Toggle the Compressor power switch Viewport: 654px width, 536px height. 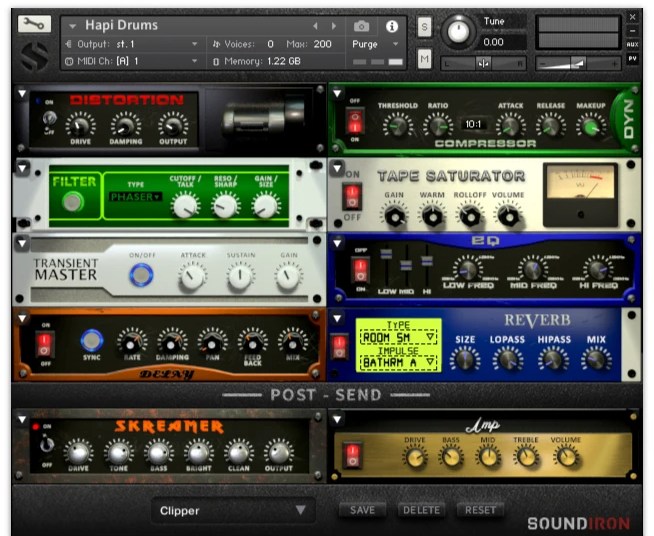(355, 121)
